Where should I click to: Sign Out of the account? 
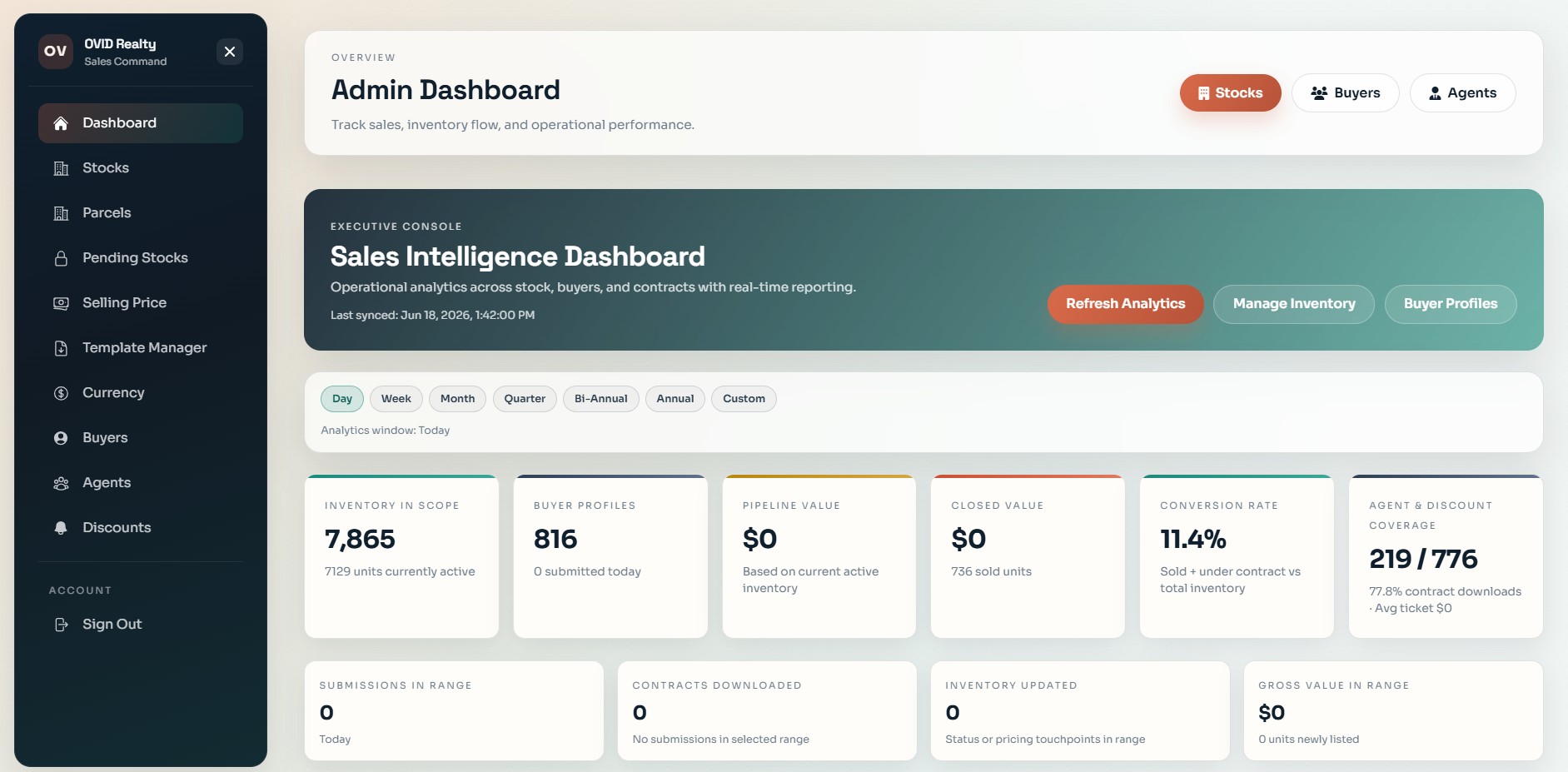click(x=141, y=625)
